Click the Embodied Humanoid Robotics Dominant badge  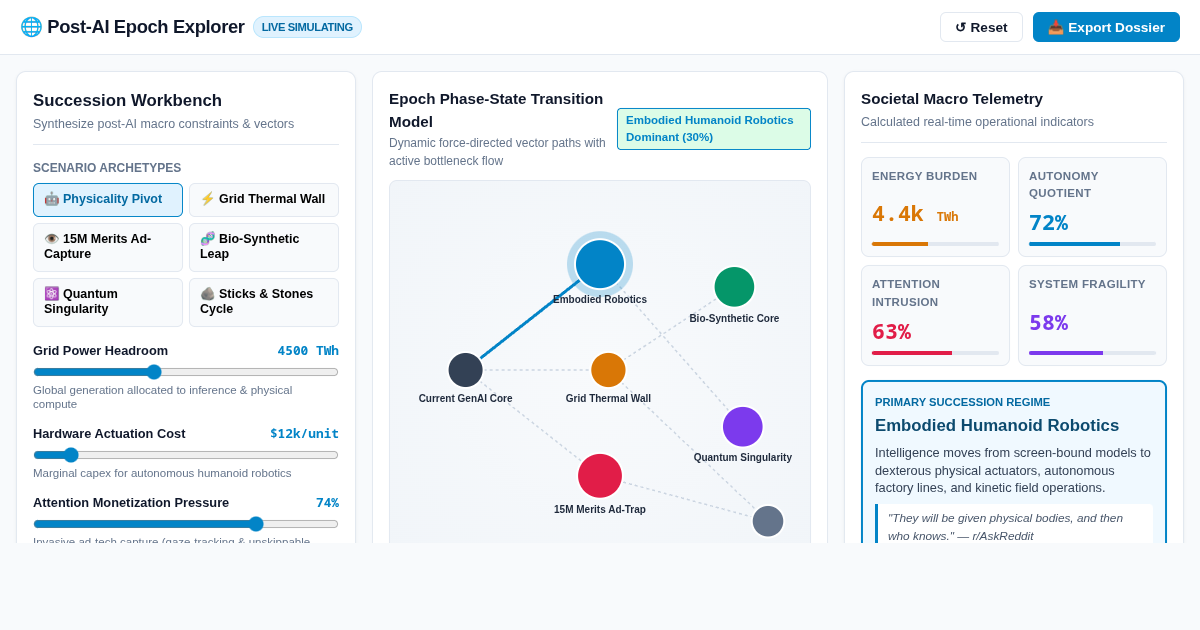[x=714, y=129]
